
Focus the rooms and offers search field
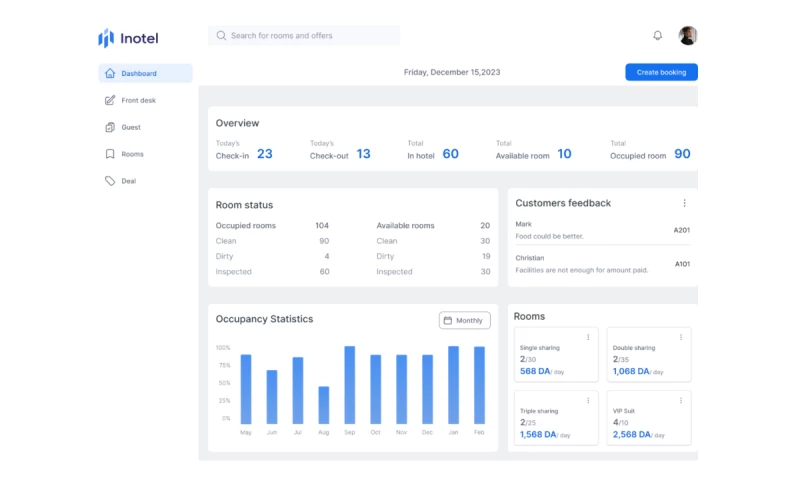[x=310, y=36]
